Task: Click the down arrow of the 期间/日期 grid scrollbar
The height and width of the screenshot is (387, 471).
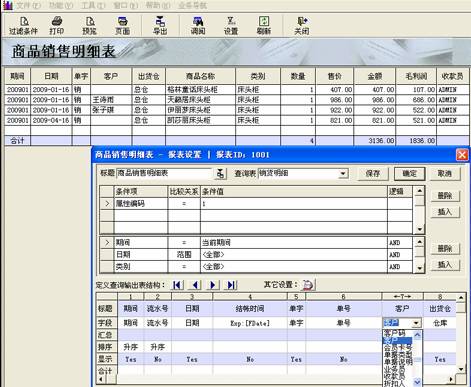Action: pyautogui.click(x=419, y=268)
